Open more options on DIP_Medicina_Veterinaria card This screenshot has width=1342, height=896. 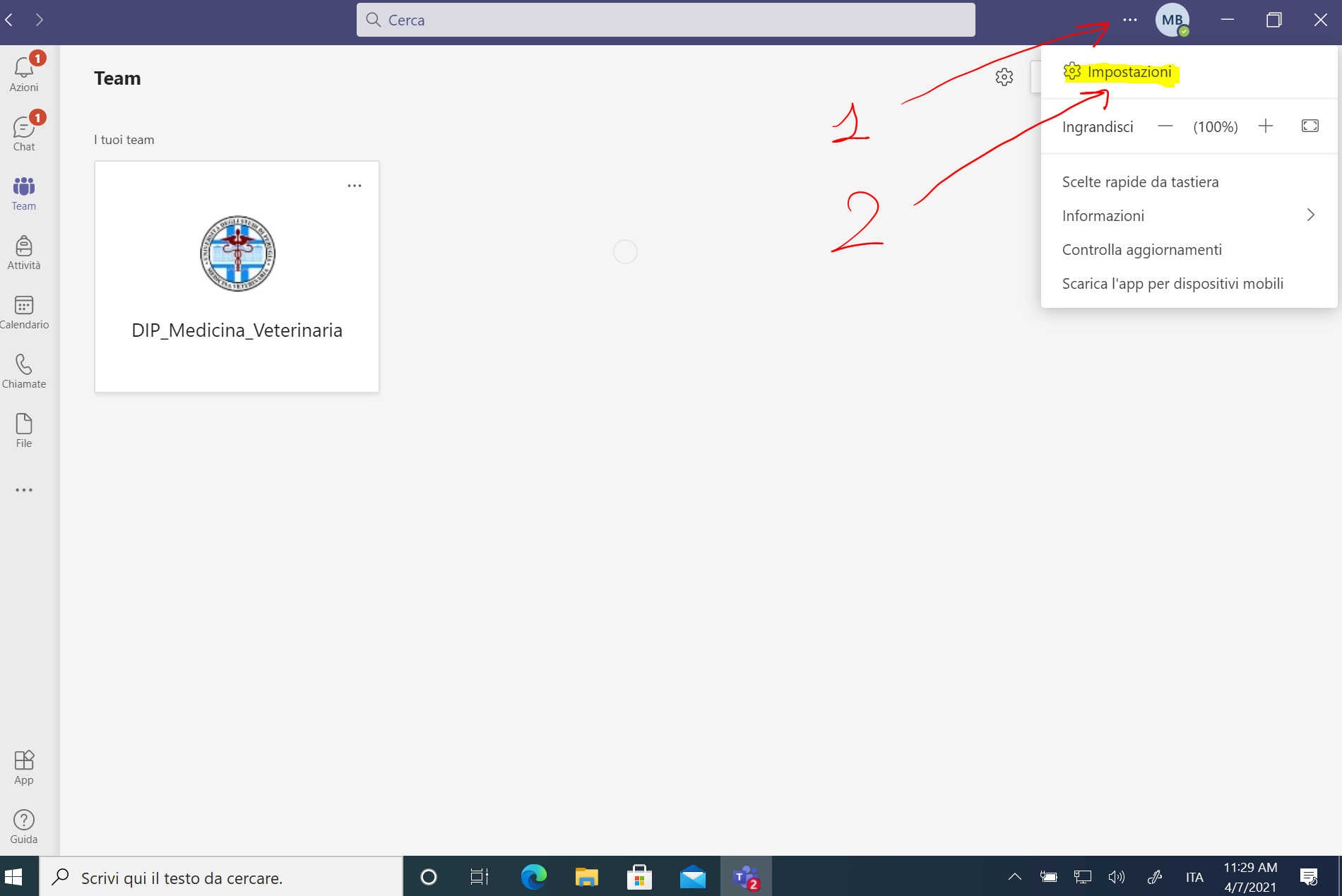[355, 186]
